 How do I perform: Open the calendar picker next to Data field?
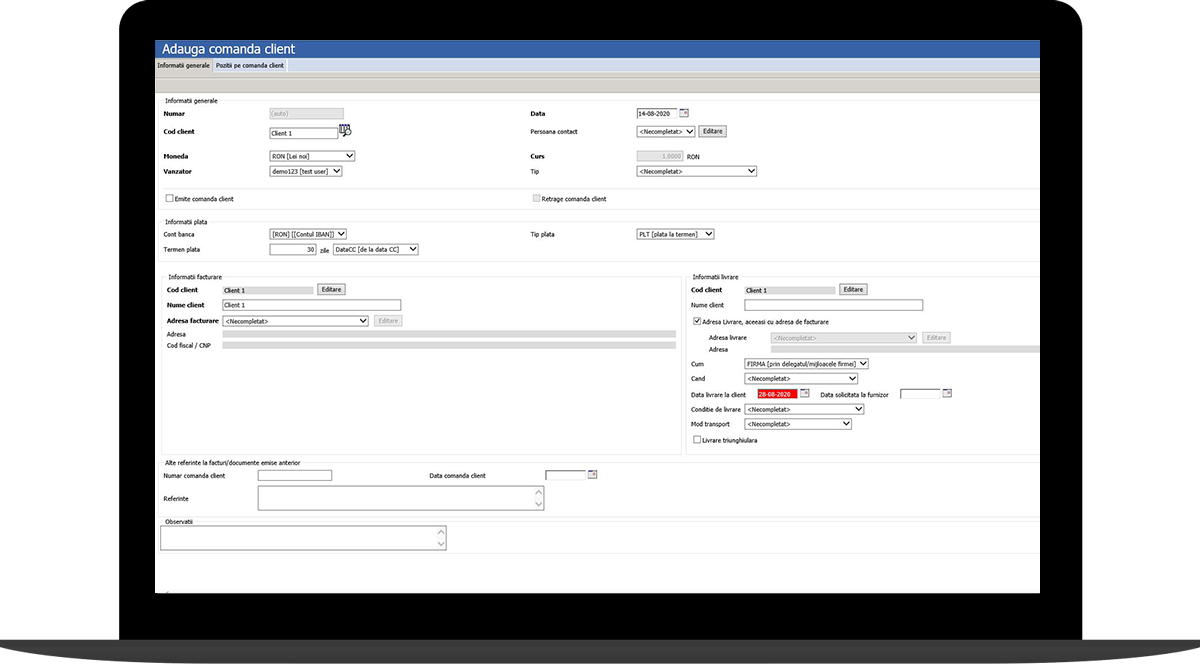(x=684, y=113)
